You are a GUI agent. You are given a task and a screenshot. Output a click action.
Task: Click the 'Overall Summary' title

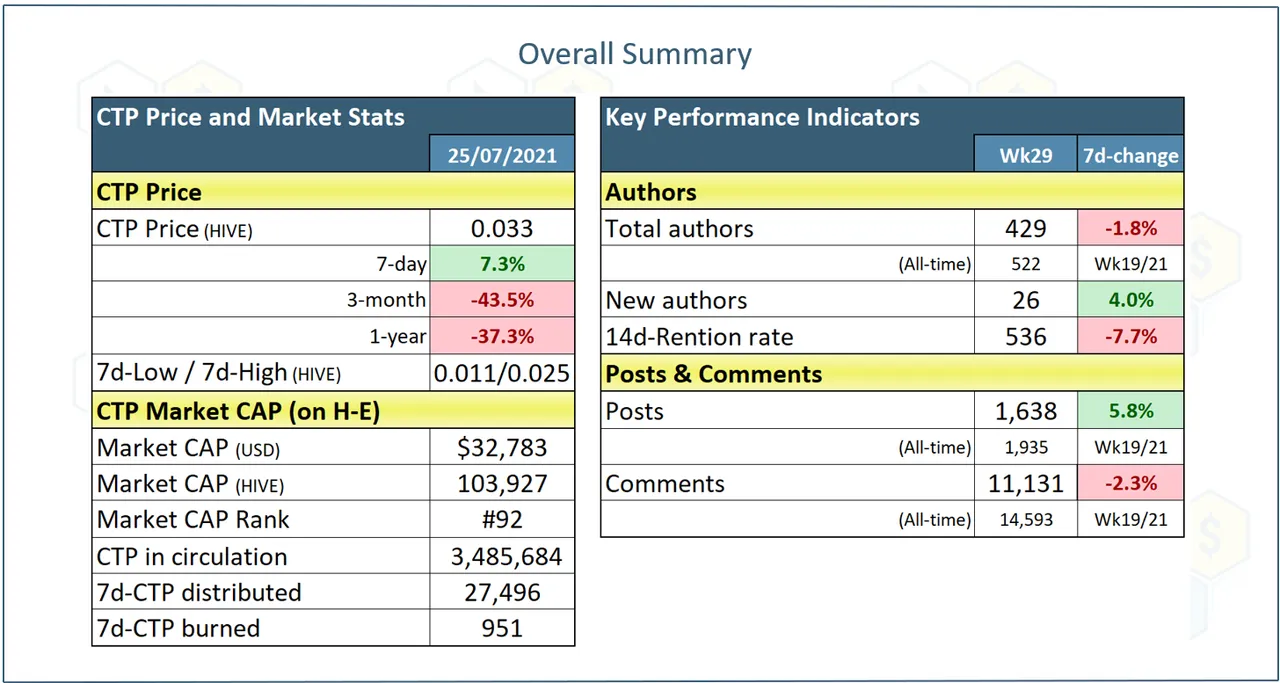635,53
